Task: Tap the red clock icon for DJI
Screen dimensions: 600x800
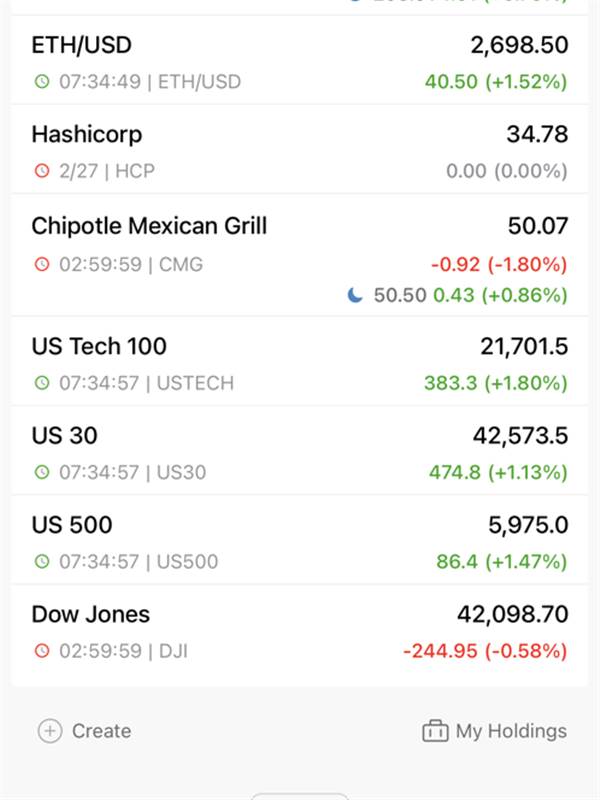Action: 42,651
